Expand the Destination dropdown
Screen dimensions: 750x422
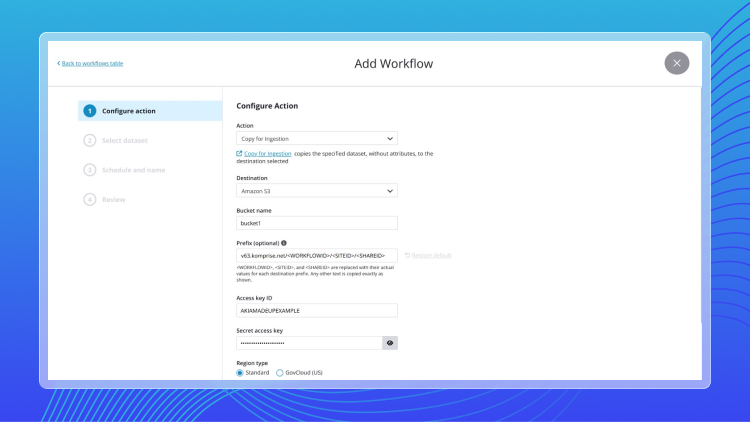pos(317,190)
